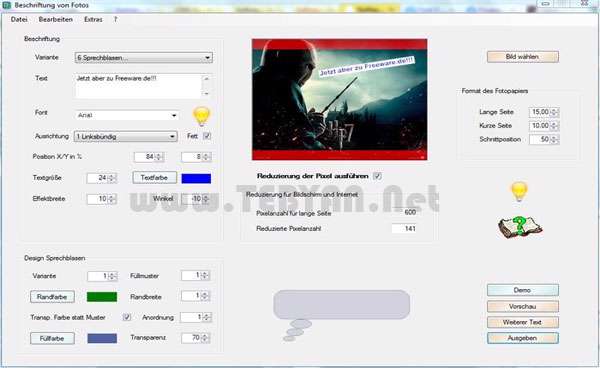Image resolution: width=600 pixels, height=368 pixels.
Task: Click in the Text field containing Jetzt aber zu Freeware.de
Action: [x=138, y=86]
